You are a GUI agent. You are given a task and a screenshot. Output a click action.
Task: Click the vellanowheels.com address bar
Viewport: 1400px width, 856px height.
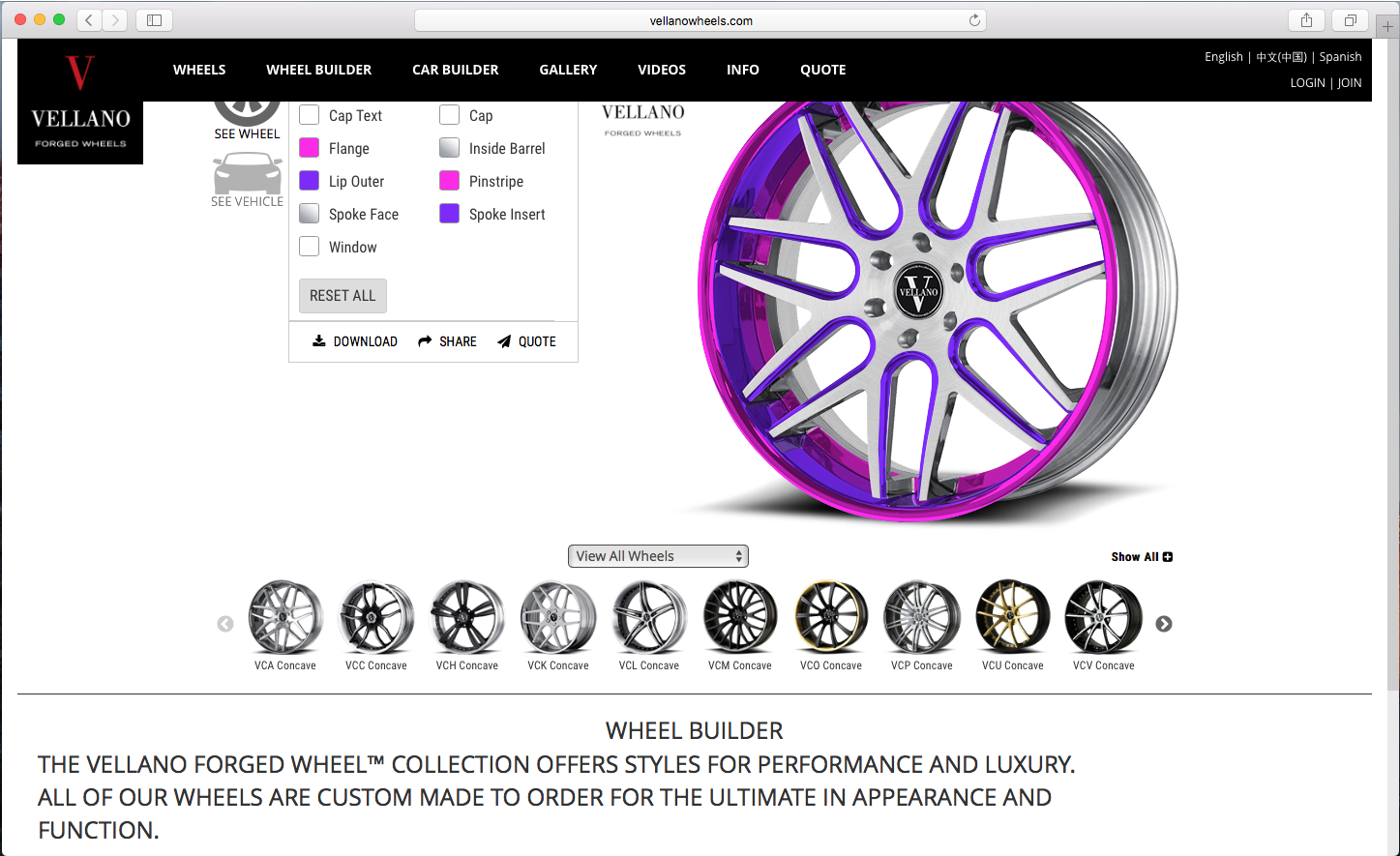coord(700,20)
